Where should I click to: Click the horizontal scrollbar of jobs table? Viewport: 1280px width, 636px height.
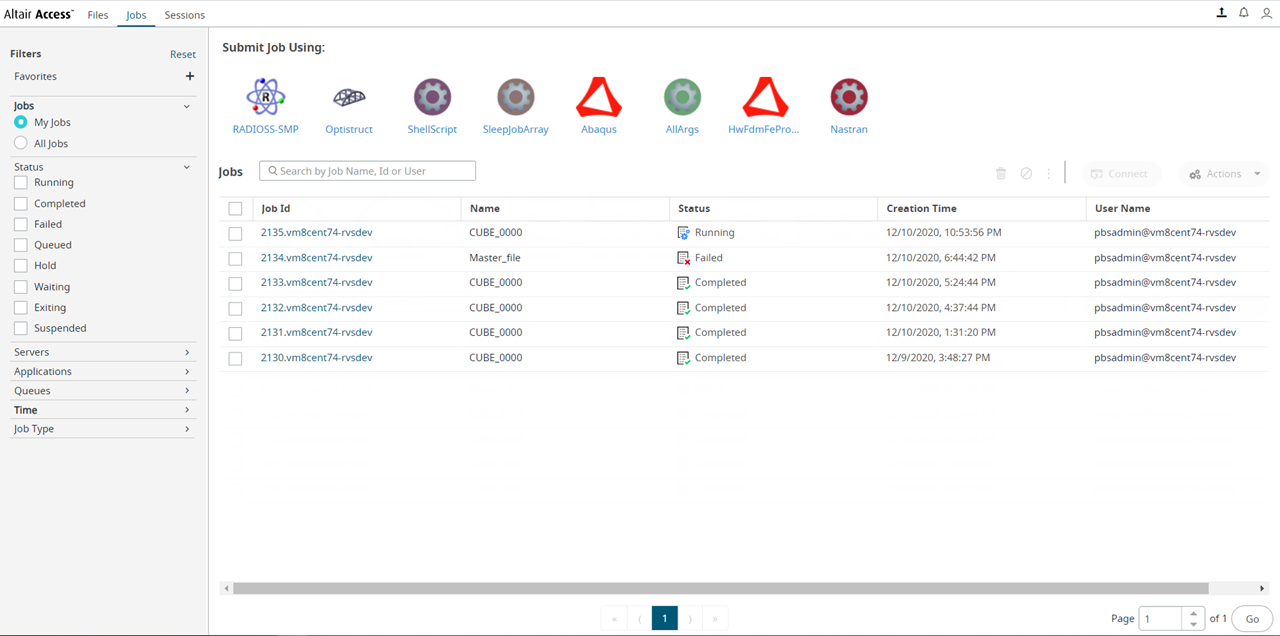[720, 589]
